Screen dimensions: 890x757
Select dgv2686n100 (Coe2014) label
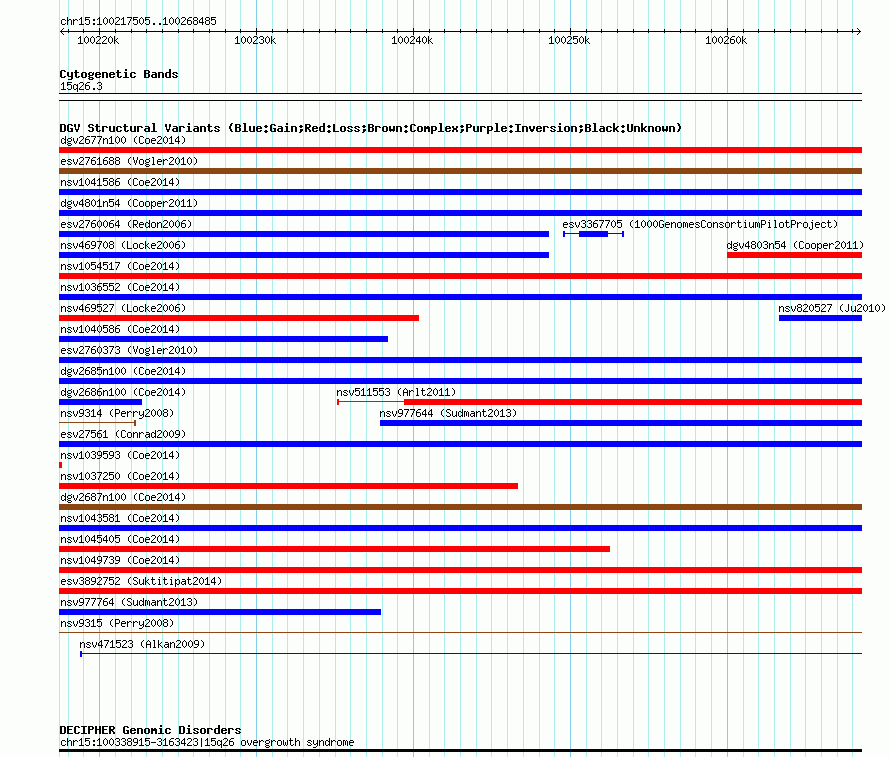coord(123,392)
